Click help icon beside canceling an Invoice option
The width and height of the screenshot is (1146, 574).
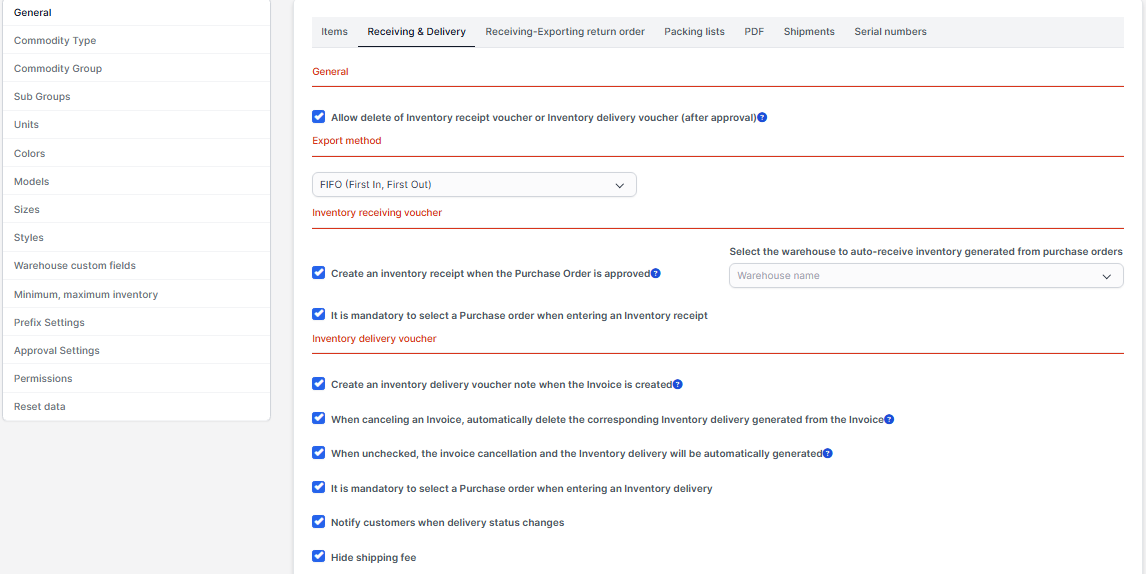pos(889,420)
